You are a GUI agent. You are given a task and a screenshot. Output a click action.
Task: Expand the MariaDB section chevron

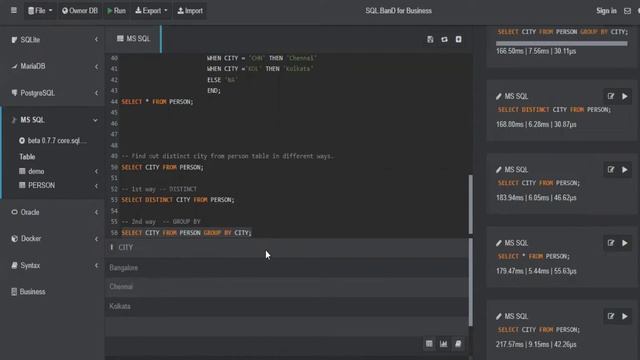tap(96, 66)
